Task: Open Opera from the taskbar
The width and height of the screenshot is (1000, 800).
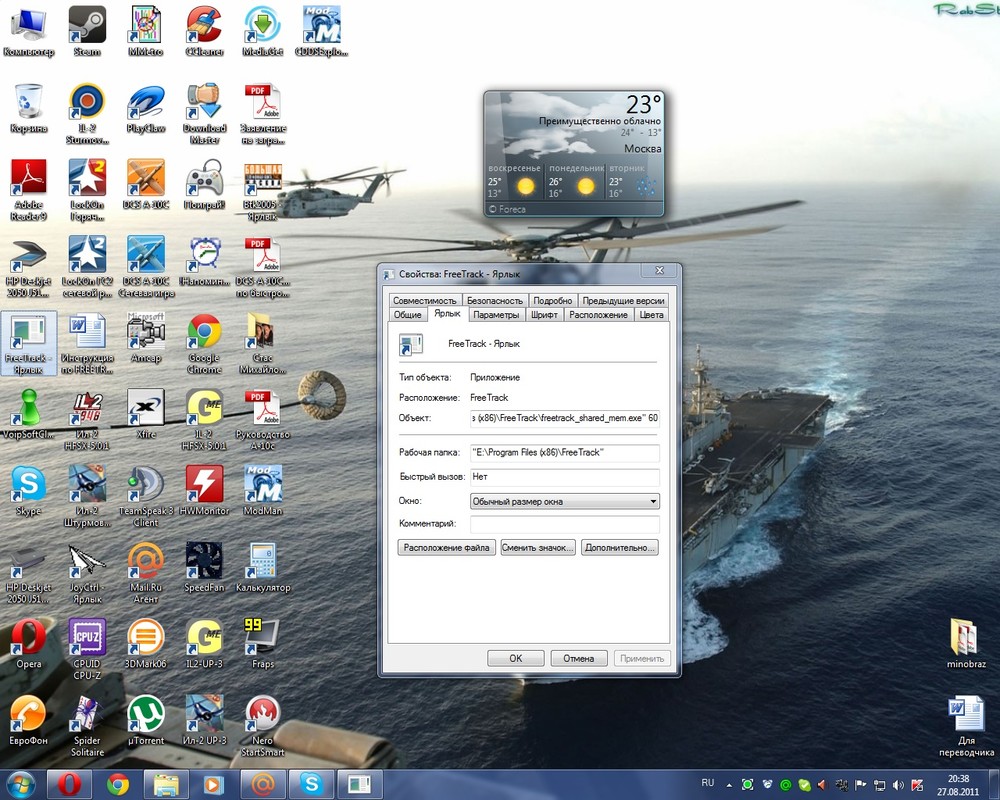Action: pyautogui.click(x=69, y=783)
